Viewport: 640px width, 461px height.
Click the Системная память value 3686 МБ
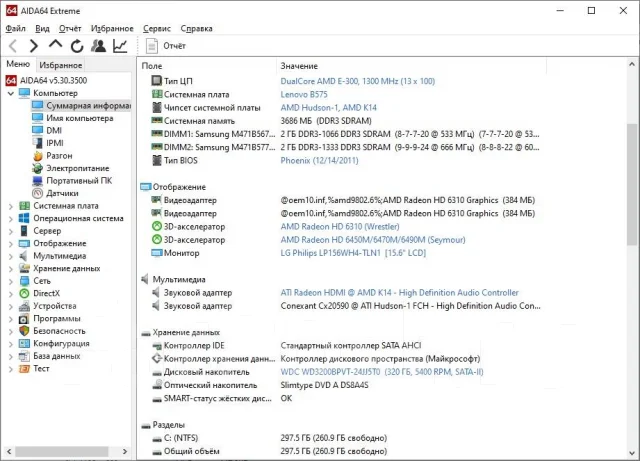(x=326, y=121)
